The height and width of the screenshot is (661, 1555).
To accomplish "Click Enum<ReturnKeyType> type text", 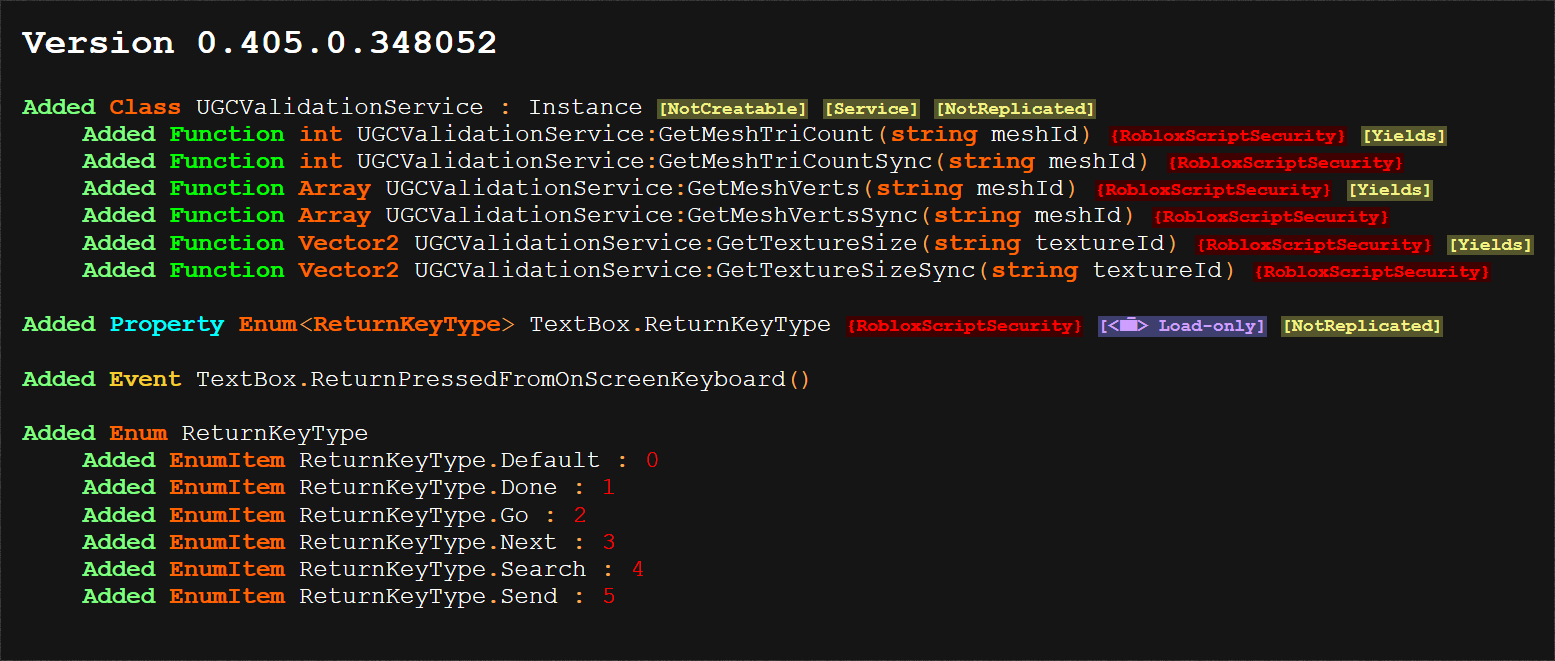I will (x=376, y=324).
